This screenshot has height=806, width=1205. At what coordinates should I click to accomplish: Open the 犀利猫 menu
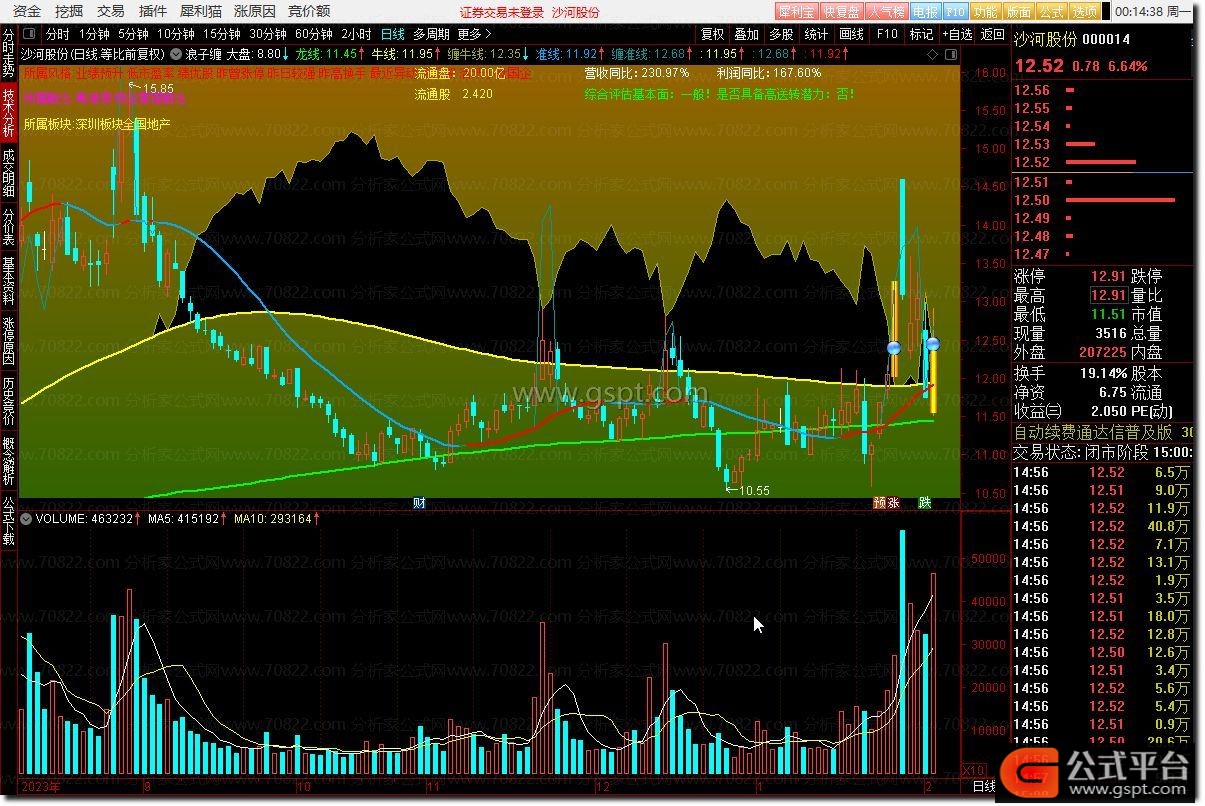201,11
